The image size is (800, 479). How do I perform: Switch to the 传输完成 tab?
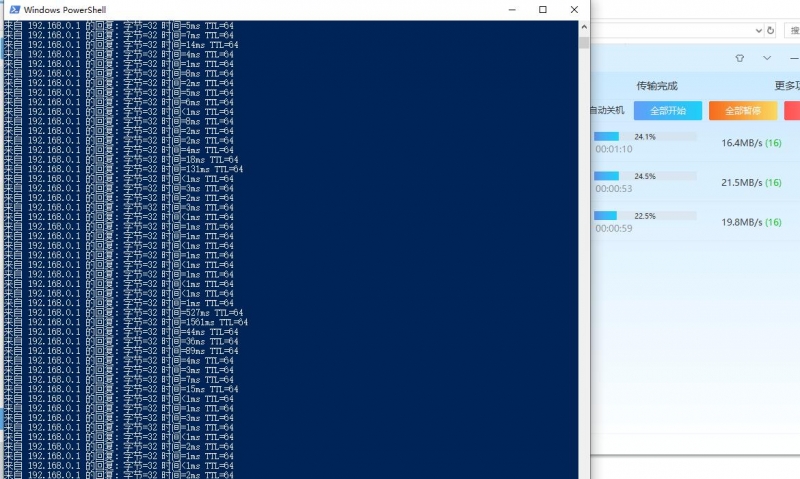[x=658, y=85]
